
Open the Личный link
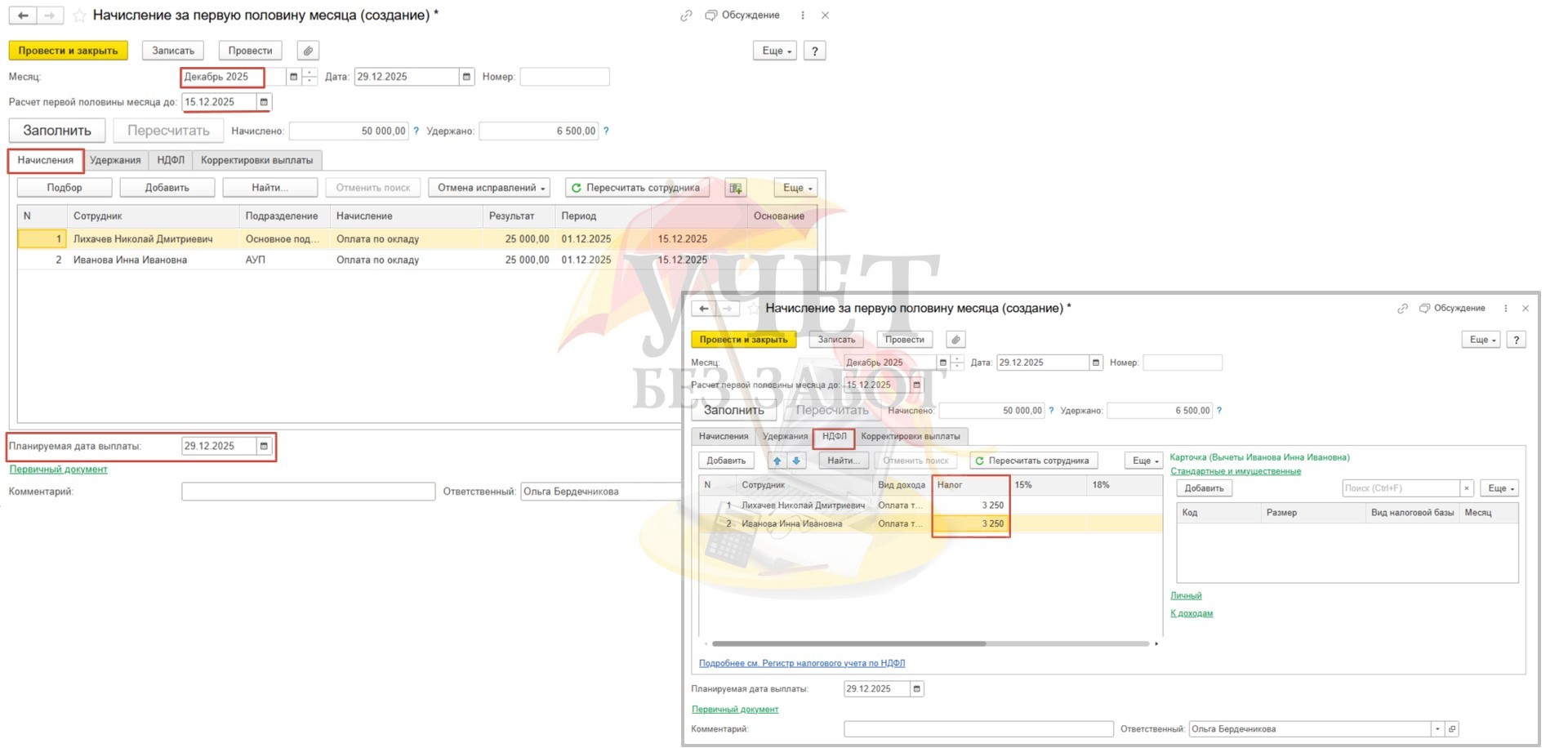1186,596
